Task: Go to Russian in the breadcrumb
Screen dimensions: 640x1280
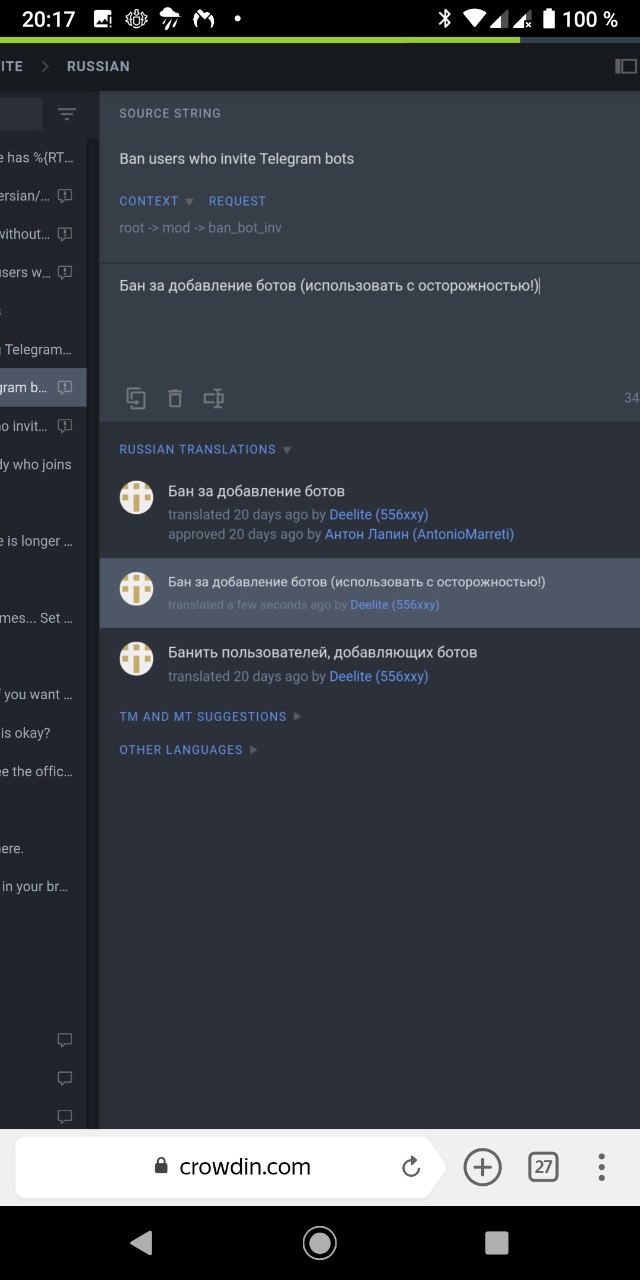Action: [98, 66]
